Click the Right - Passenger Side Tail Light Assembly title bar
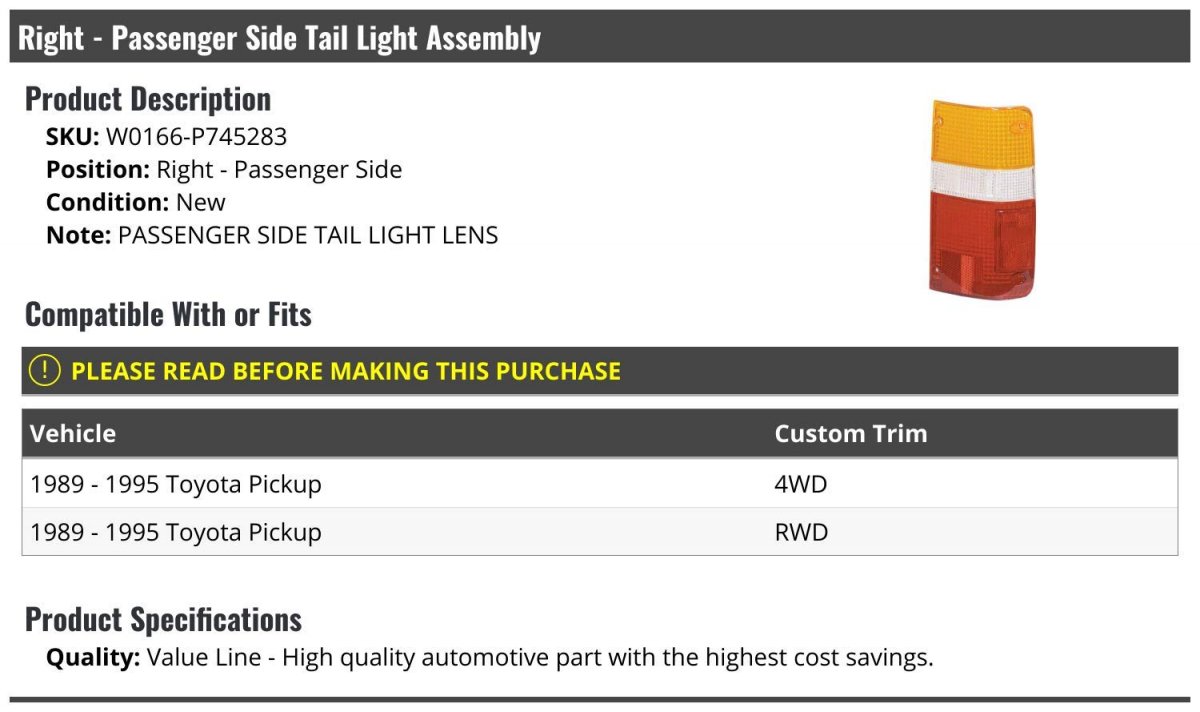 coord(599,38)
